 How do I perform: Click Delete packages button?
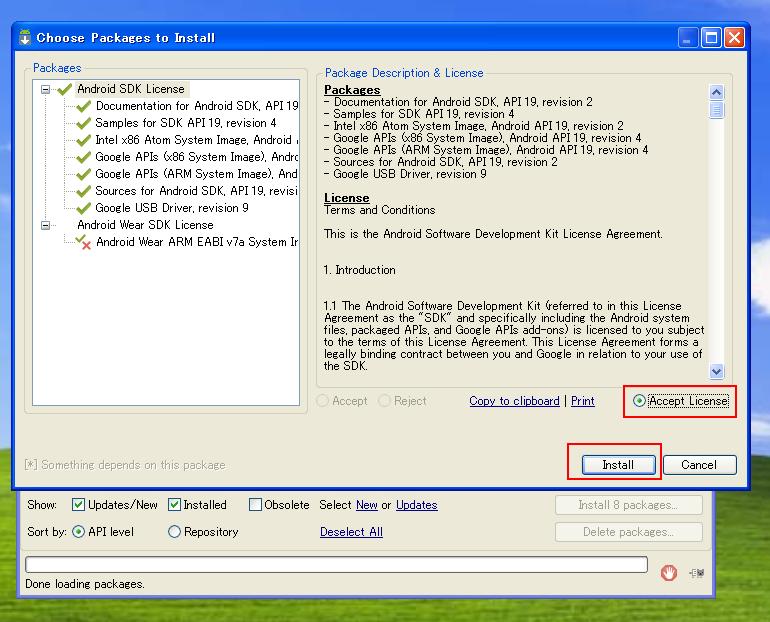[629, 532]
